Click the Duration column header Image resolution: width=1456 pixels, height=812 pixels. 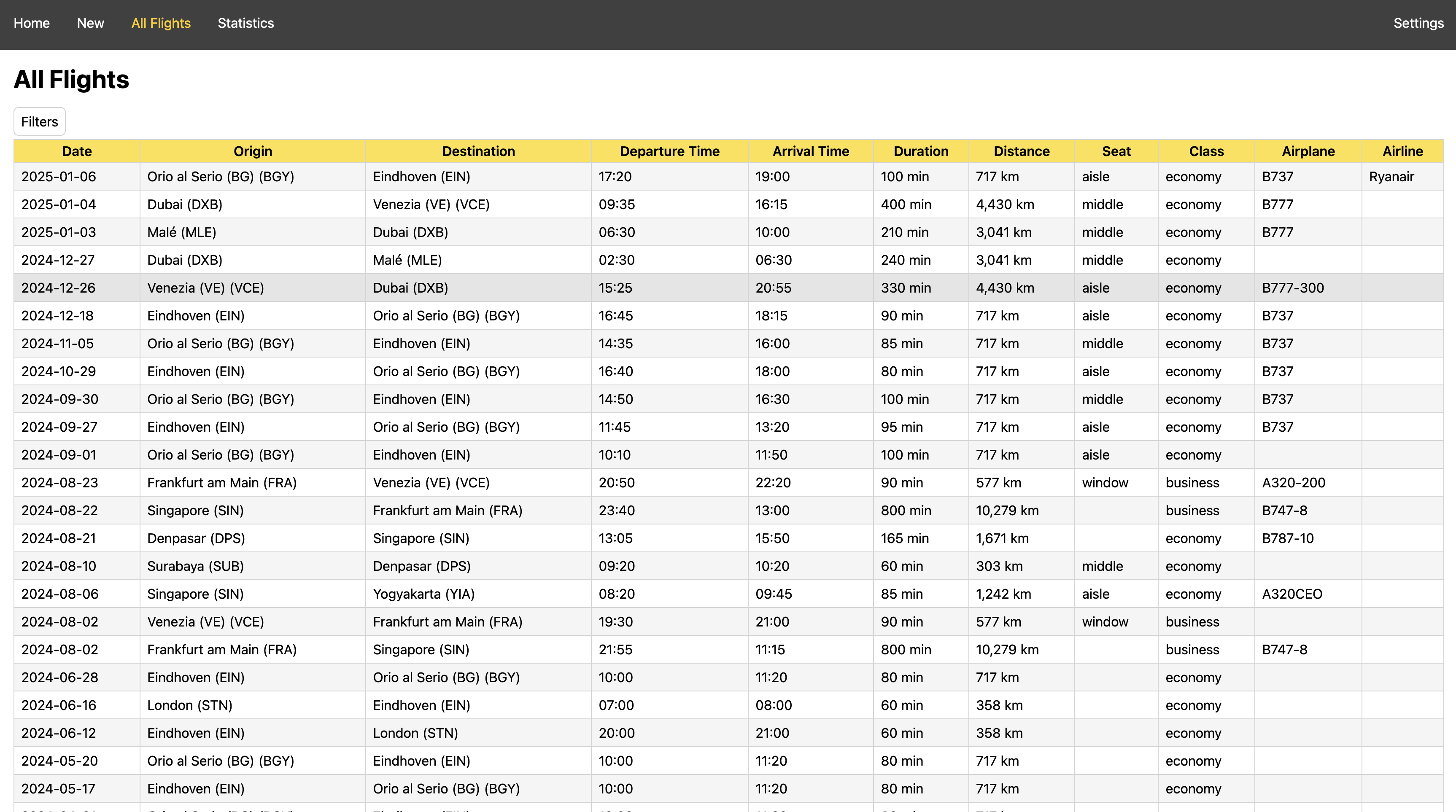tap(921, 151)
